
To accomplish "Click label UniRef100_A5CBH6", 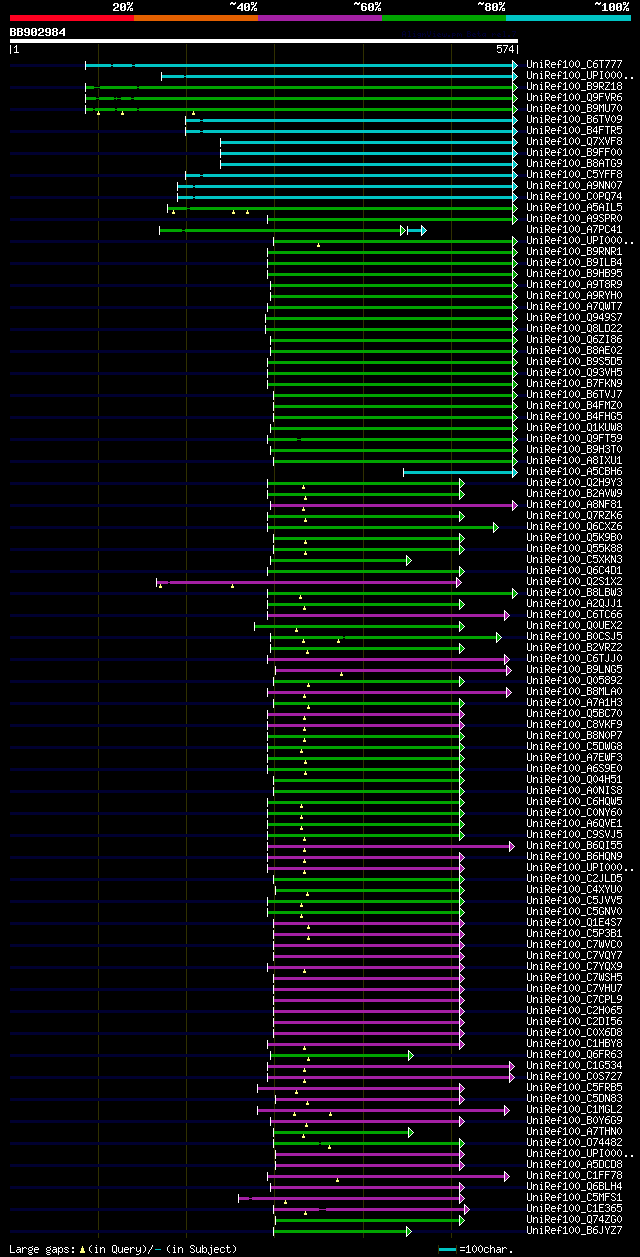I will coord(574,471).
